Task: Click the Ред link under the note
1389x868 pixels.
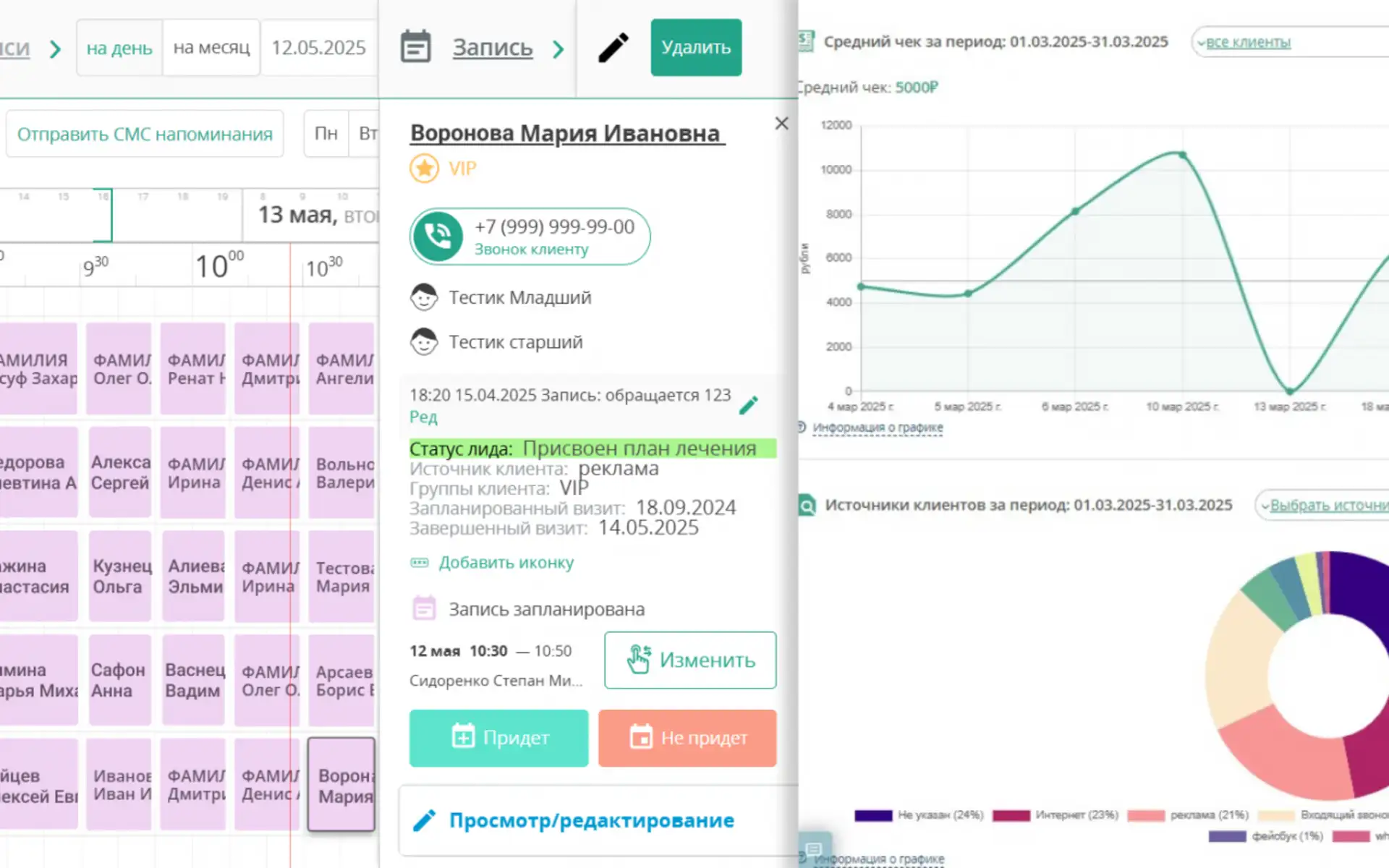Action: (x=423, y=417)
